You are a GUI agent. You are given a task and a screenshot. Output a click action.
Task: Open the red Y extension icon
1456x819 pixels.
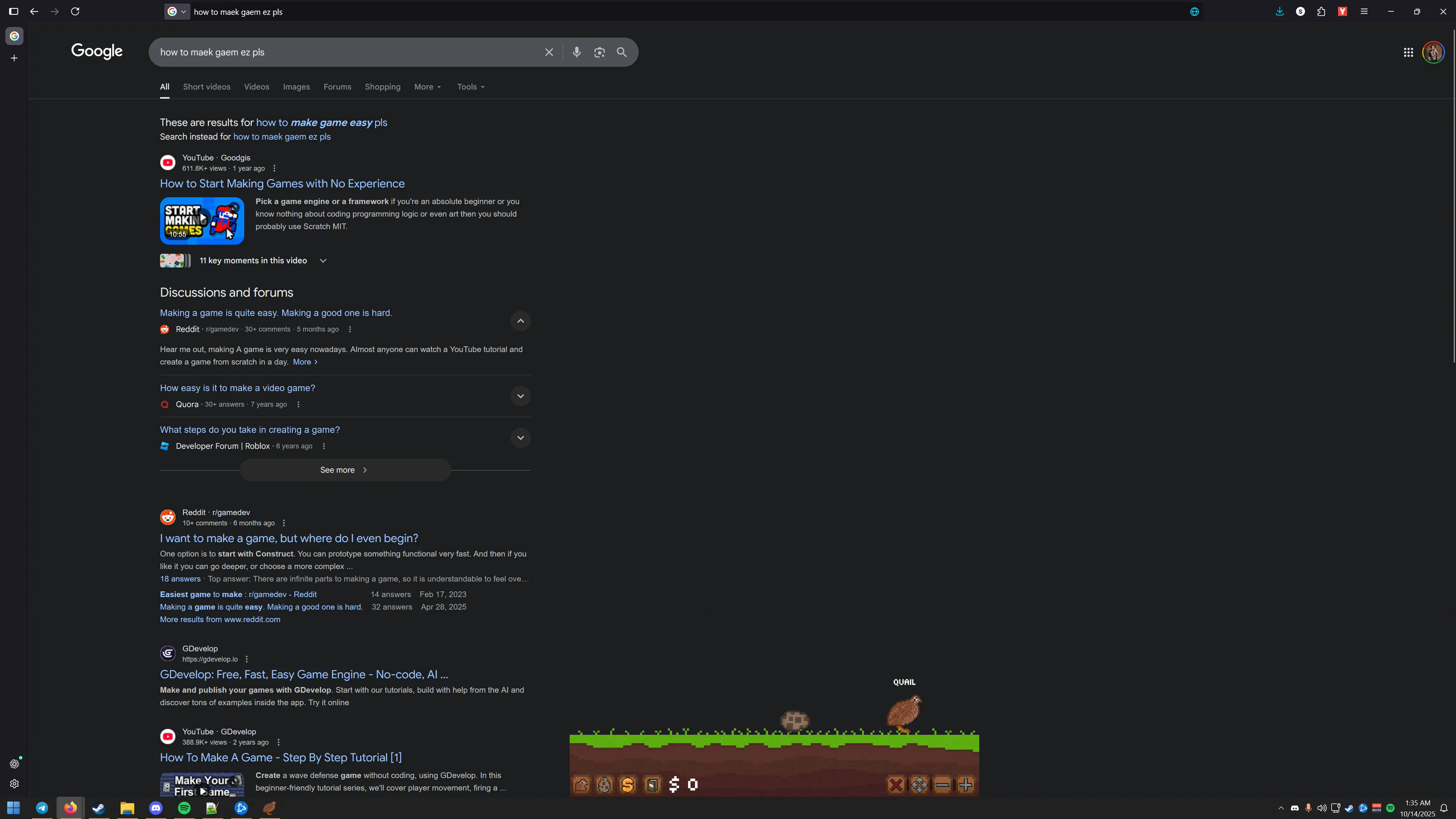[1342, 11]
